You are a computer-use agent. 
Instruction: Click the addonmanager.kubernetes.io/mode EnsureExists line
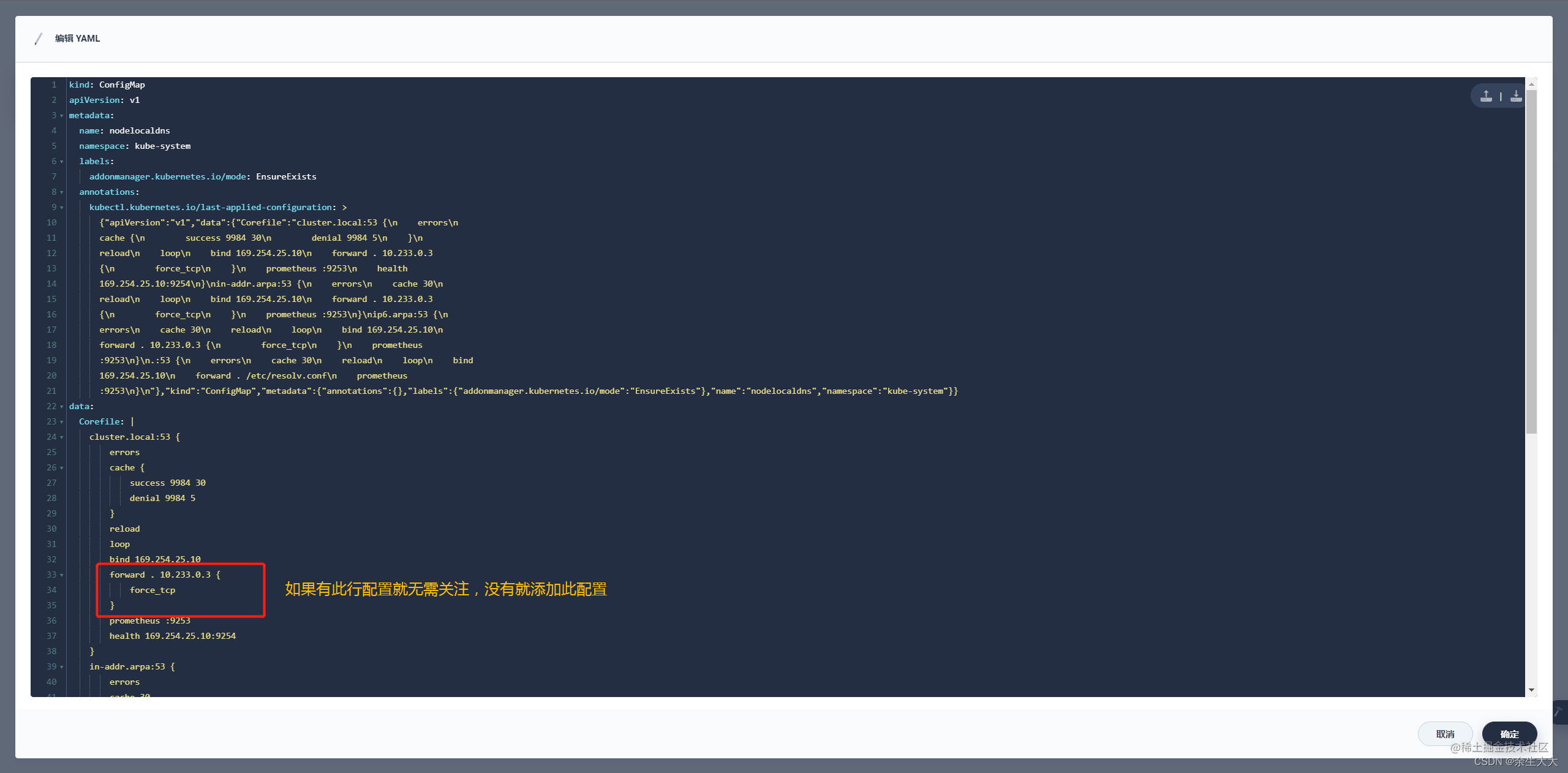tap(203, 176)
